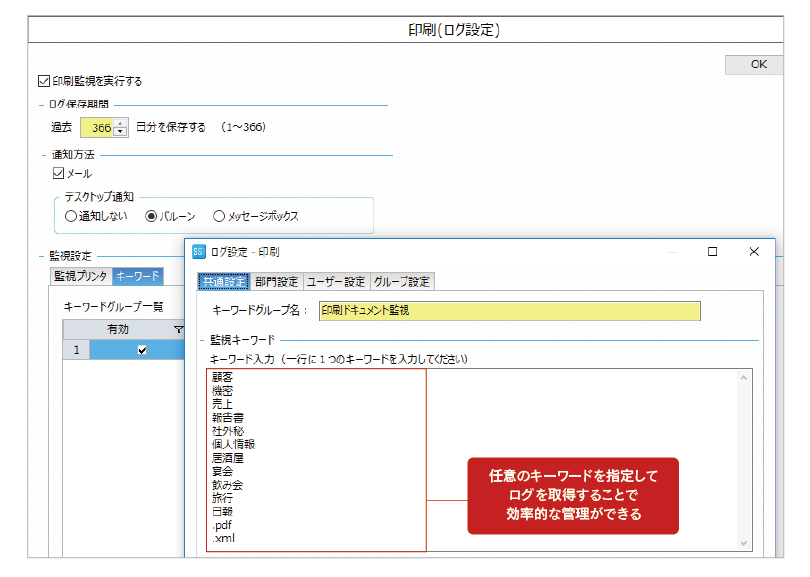810x577 pixels.
Task: Click the keyword 顧客 in the list
Action: pyautogui.click(x=222, y=377)
